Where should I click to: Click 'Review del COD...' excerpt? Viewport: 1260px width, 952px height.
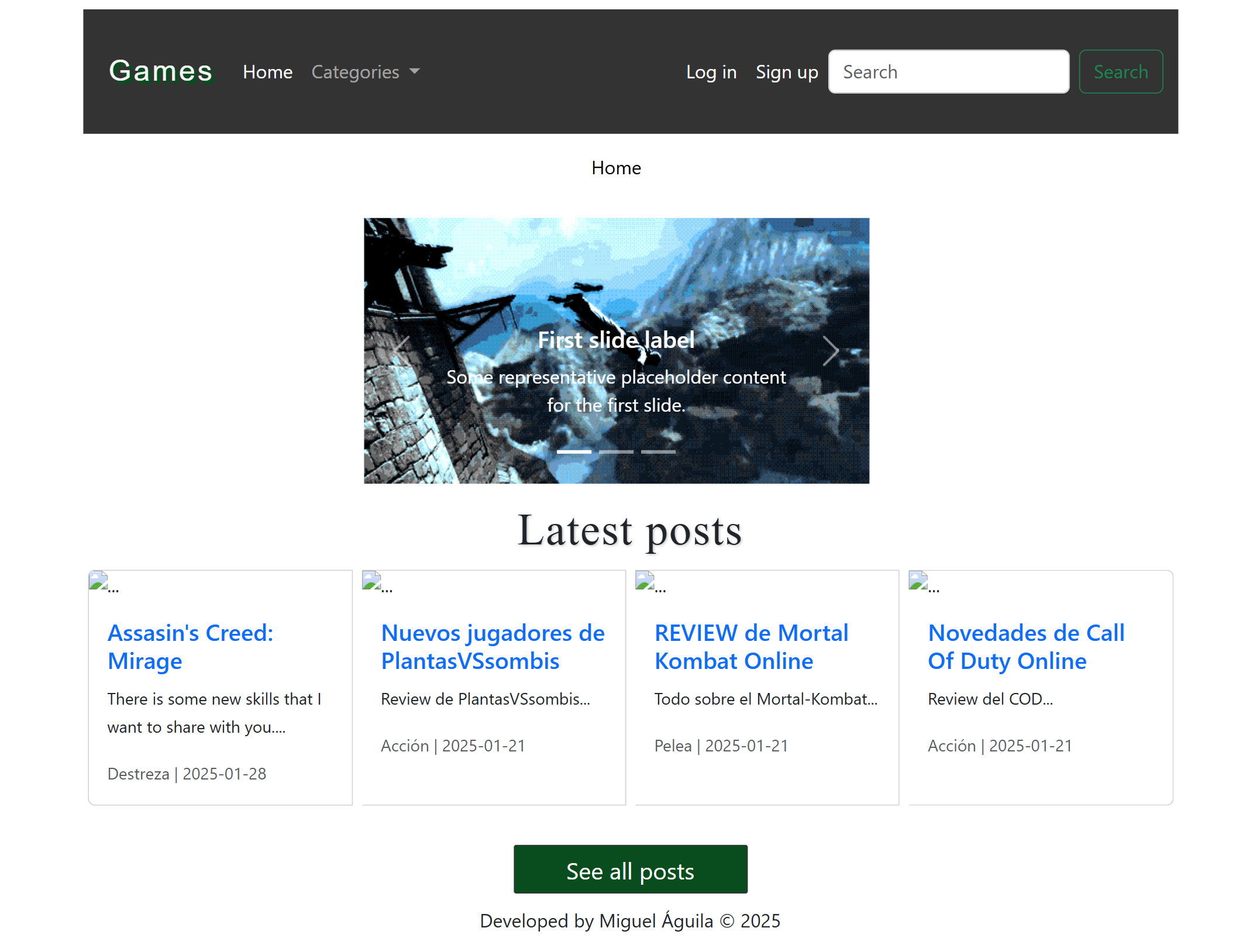click(990, 699)
